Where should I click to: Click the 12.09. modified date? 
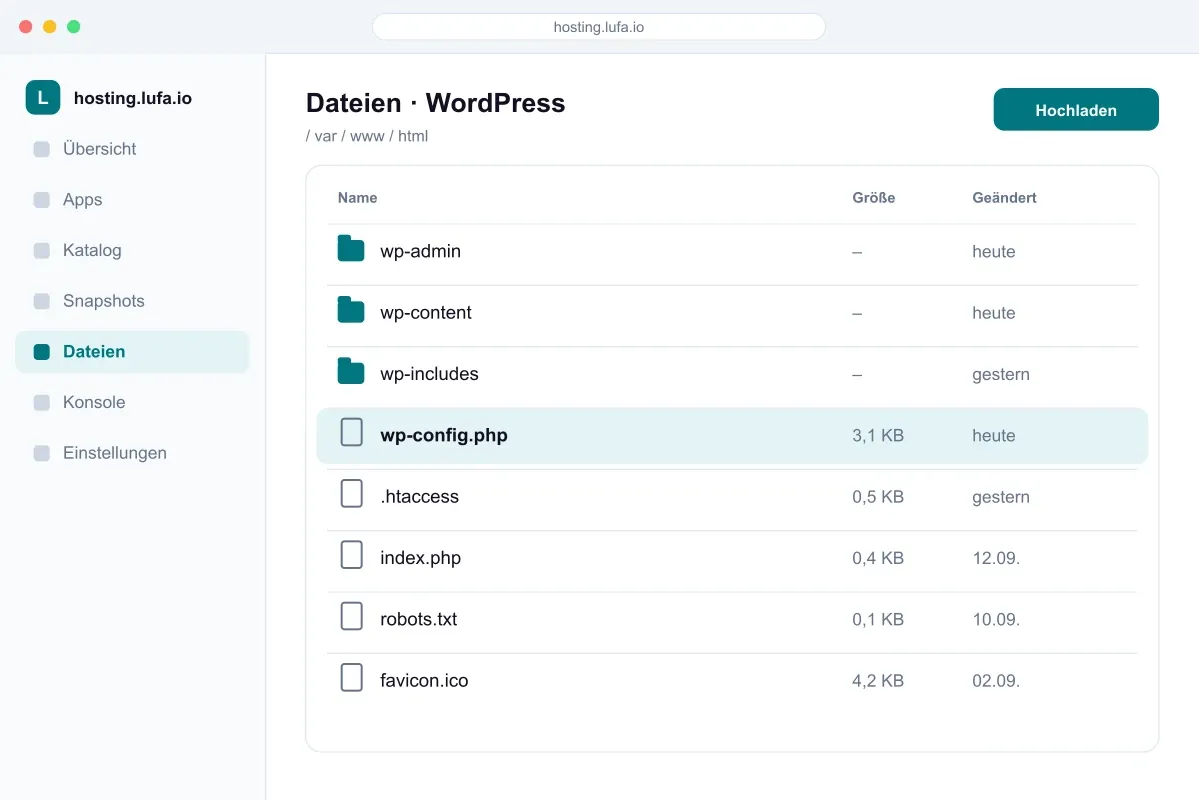(996, 558)
